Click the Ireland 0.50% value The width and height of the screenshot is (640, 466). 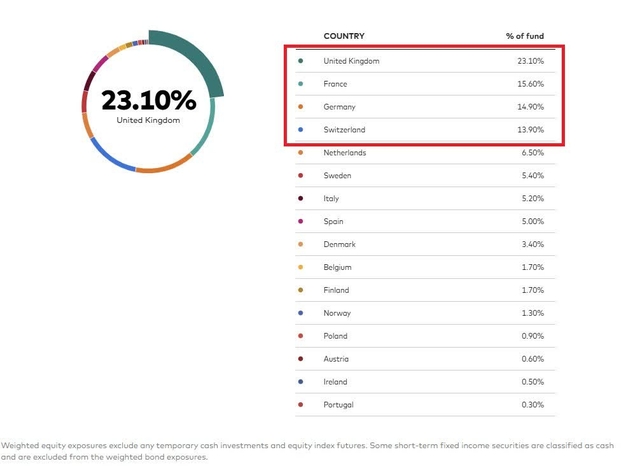[533, 382]
